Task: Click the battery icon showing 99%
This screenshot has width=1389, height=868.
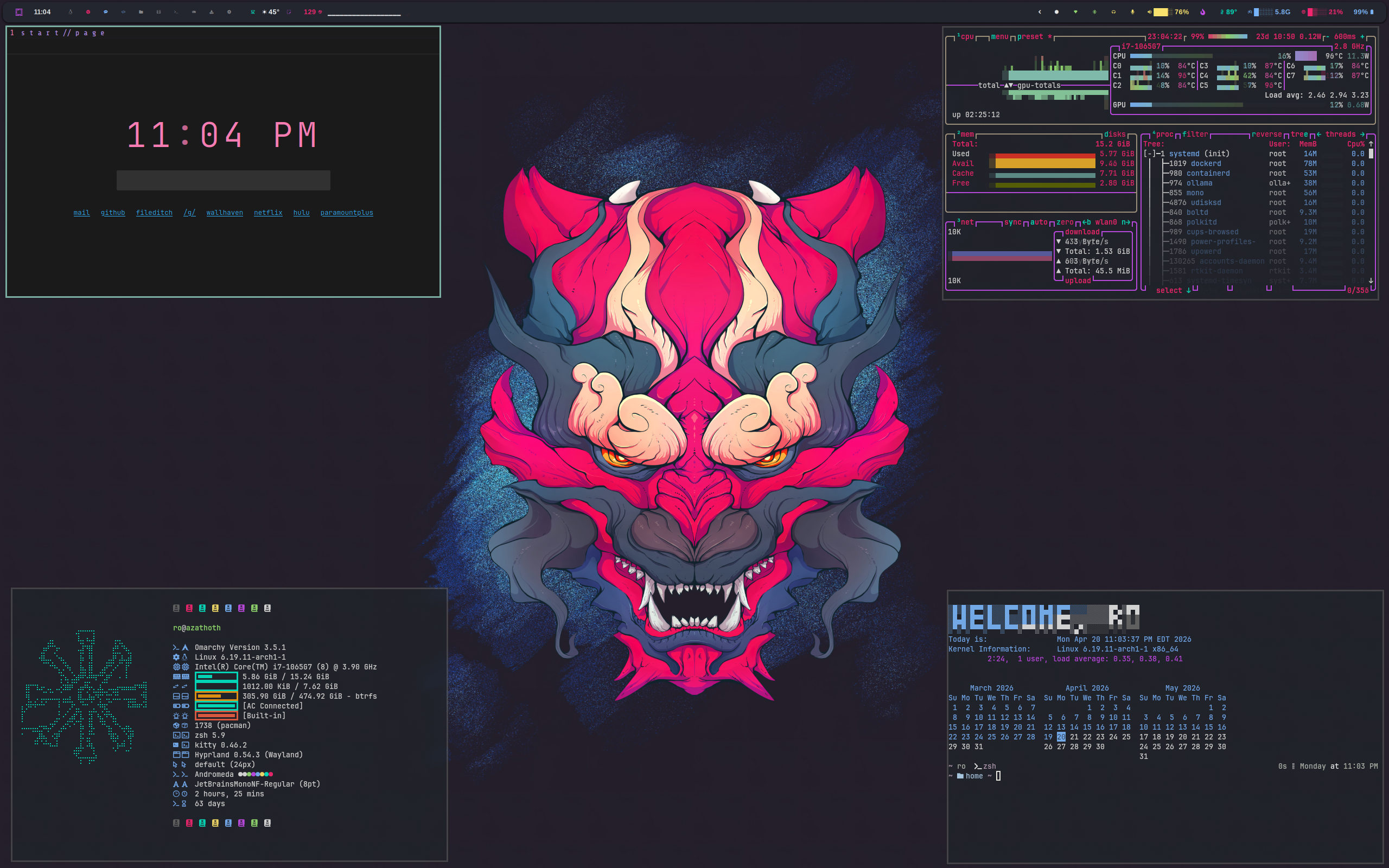Action: [1372, 12]
